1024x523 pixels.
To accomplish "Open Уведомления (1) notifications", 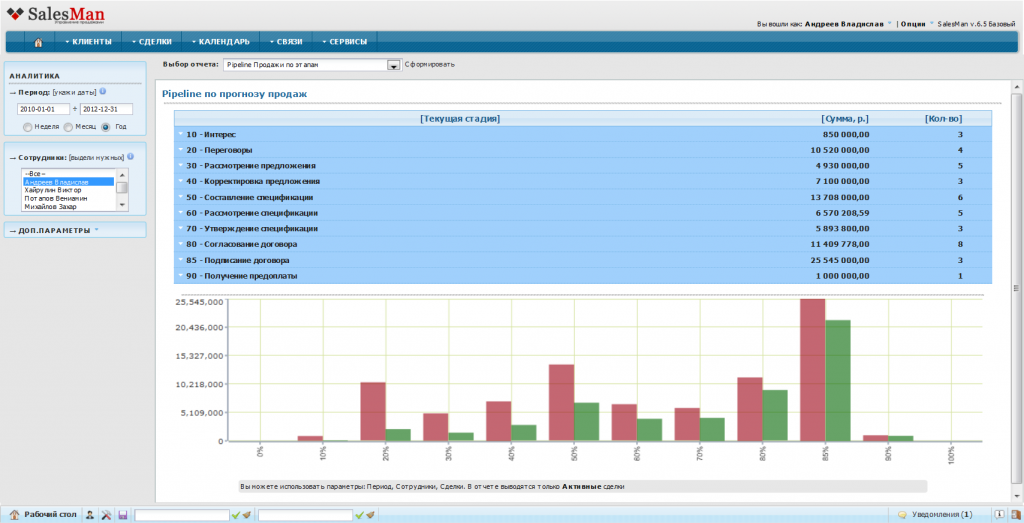I will click(x=935, y=515).
